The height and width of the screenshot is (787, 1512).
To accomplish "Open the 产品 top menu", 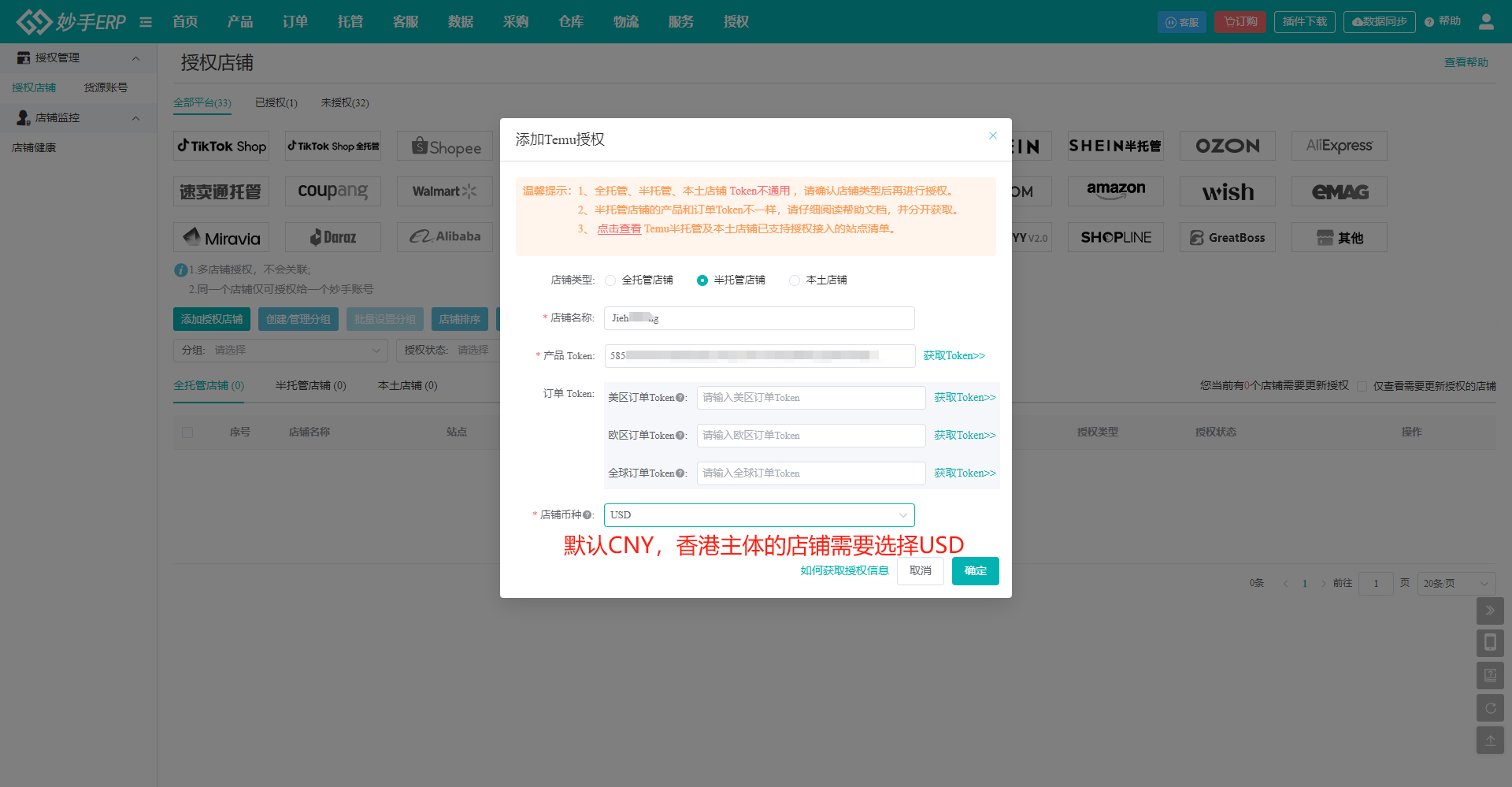I will [x=240, y=21].
